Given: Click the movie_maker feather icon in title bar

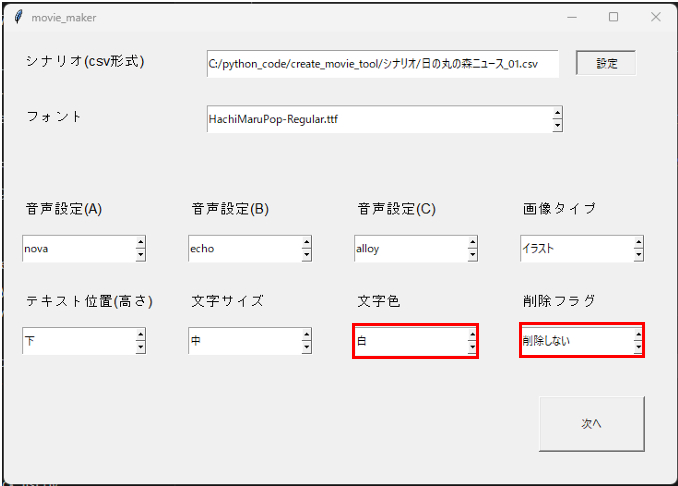Looking at the screenshot, I should point(18,17).
